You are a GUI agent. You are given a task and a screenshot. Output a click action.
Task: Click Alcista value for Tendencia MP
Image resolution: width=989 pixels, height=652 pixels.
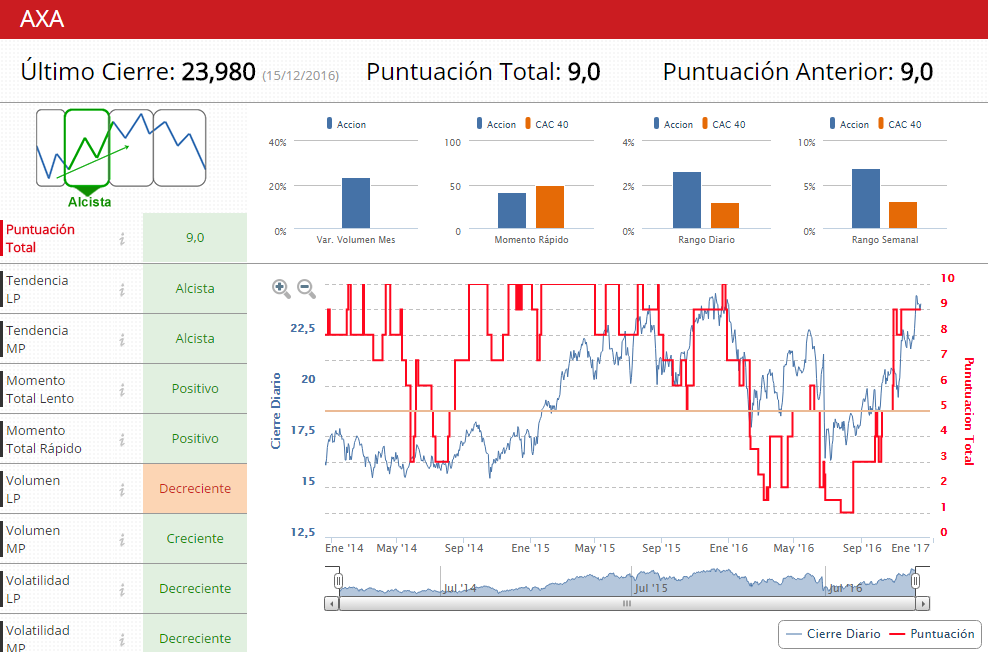click(x=195, y=339)
